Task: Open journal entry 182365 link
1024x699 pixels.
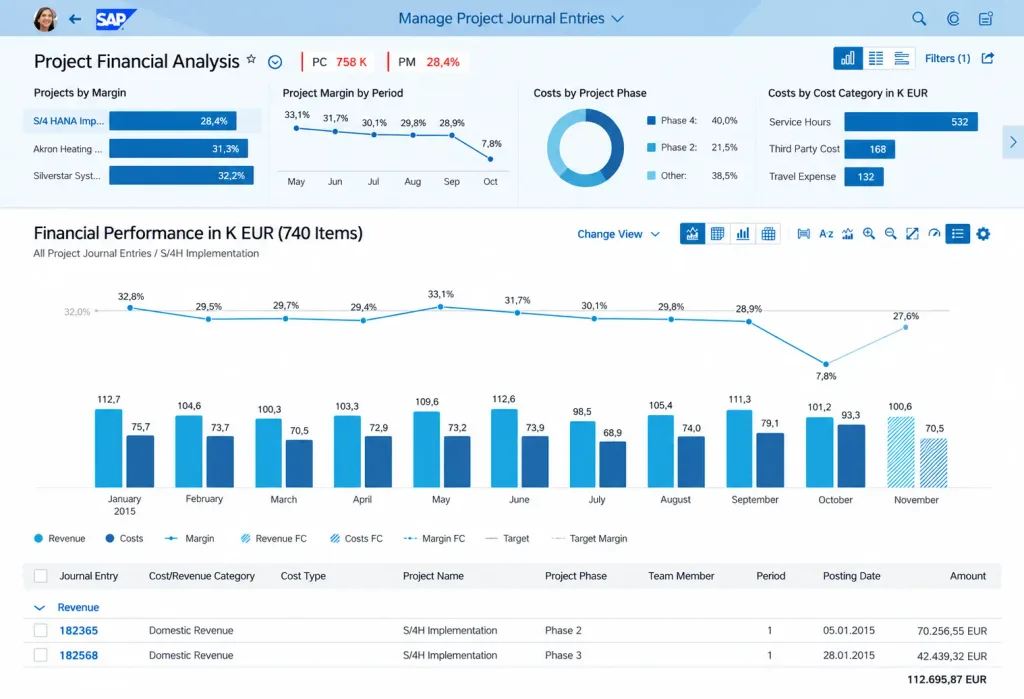Action: tap(78, 630)
